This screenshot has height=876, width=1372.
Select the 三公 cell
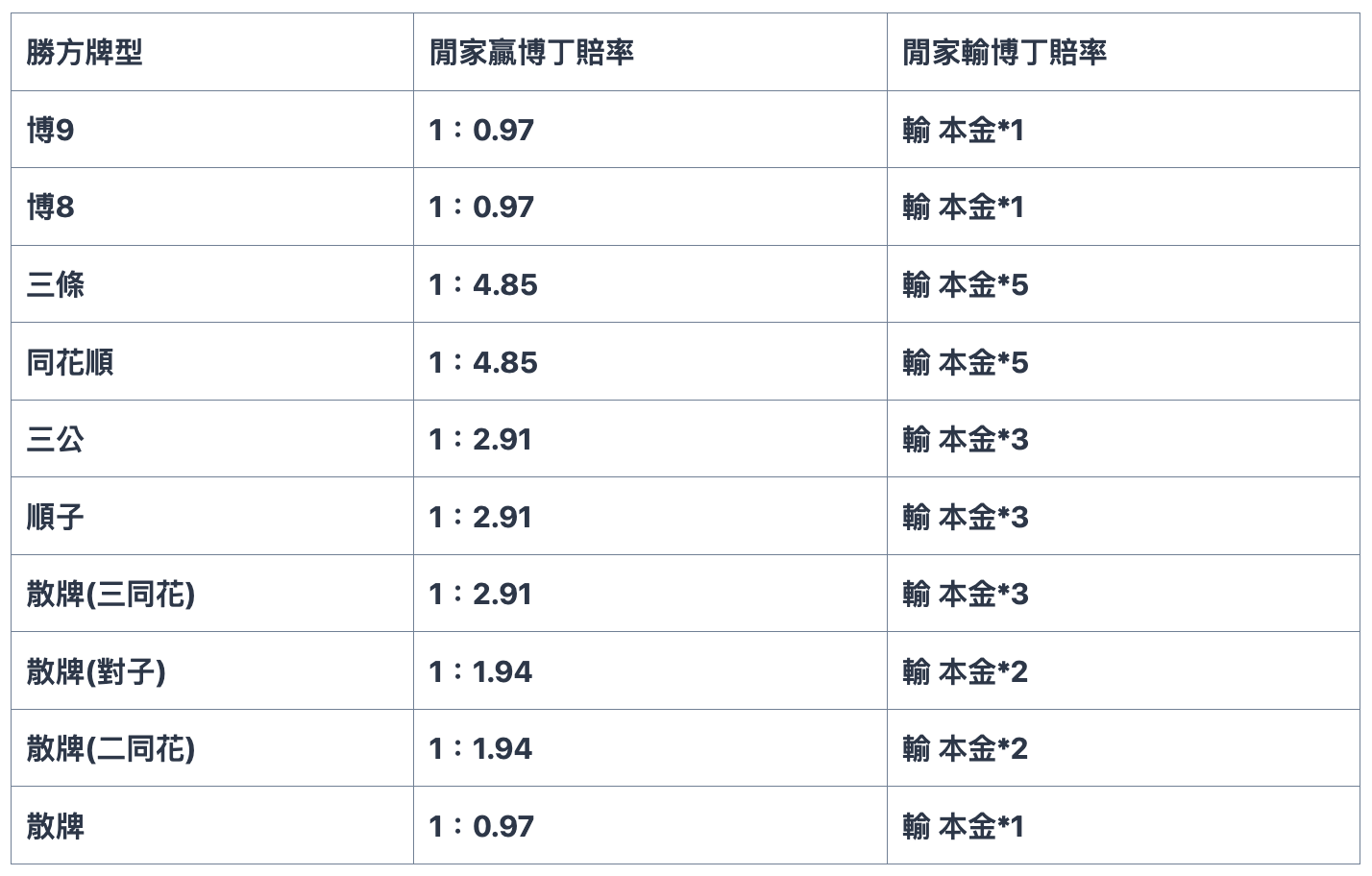[x=56, y=440]
